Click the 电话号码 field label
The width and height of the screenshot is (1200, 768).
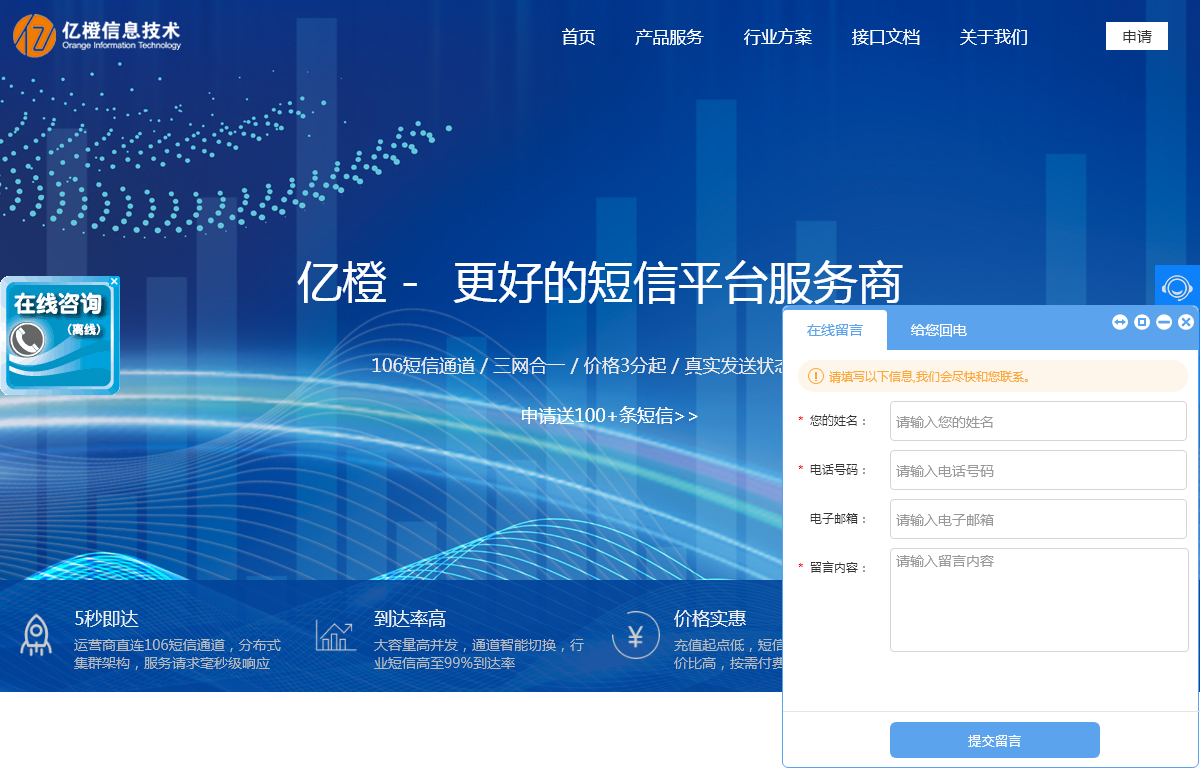point(838,470)
